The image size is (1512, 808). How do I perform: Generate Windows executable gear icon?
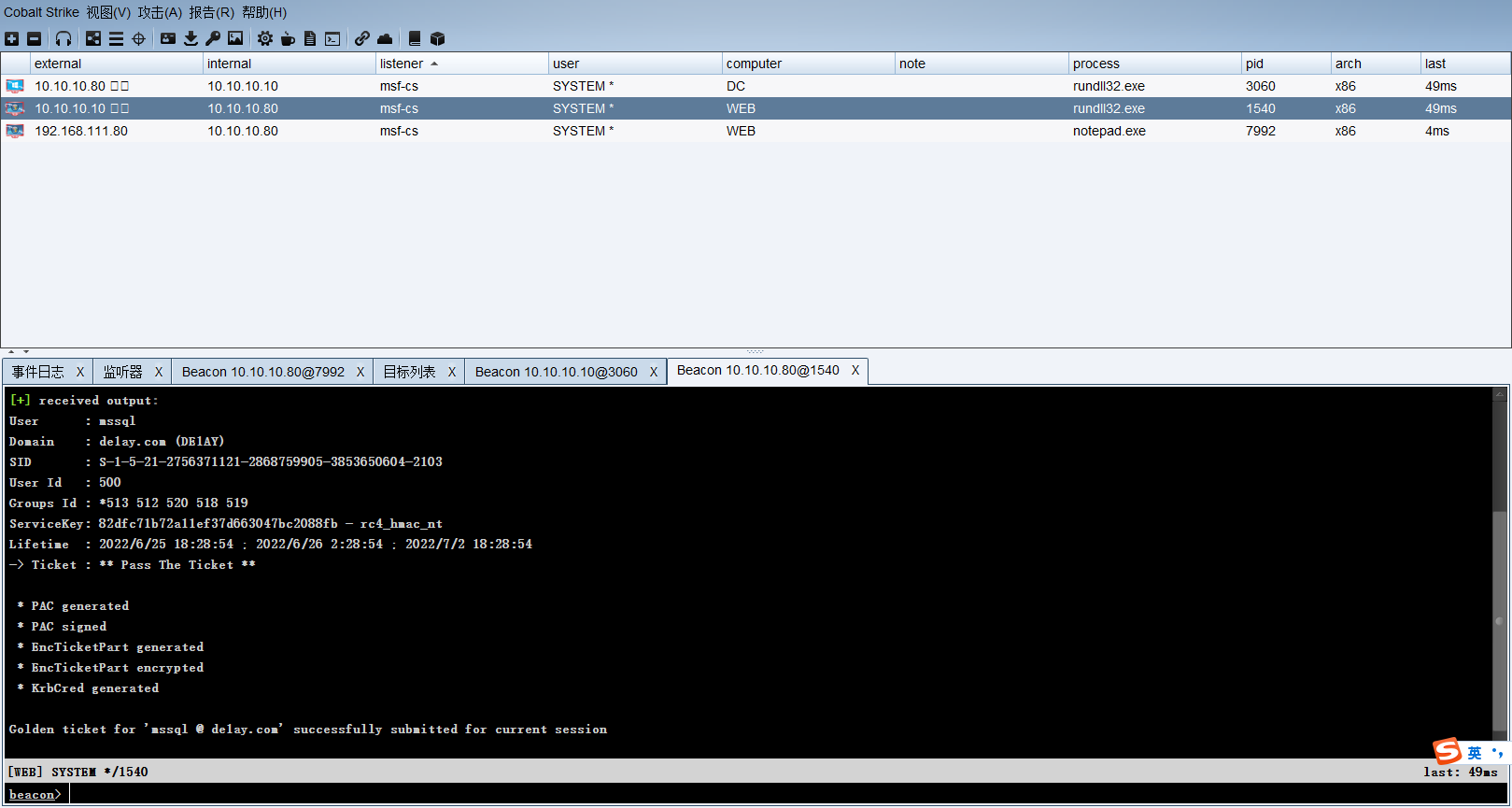click(265, 38)
